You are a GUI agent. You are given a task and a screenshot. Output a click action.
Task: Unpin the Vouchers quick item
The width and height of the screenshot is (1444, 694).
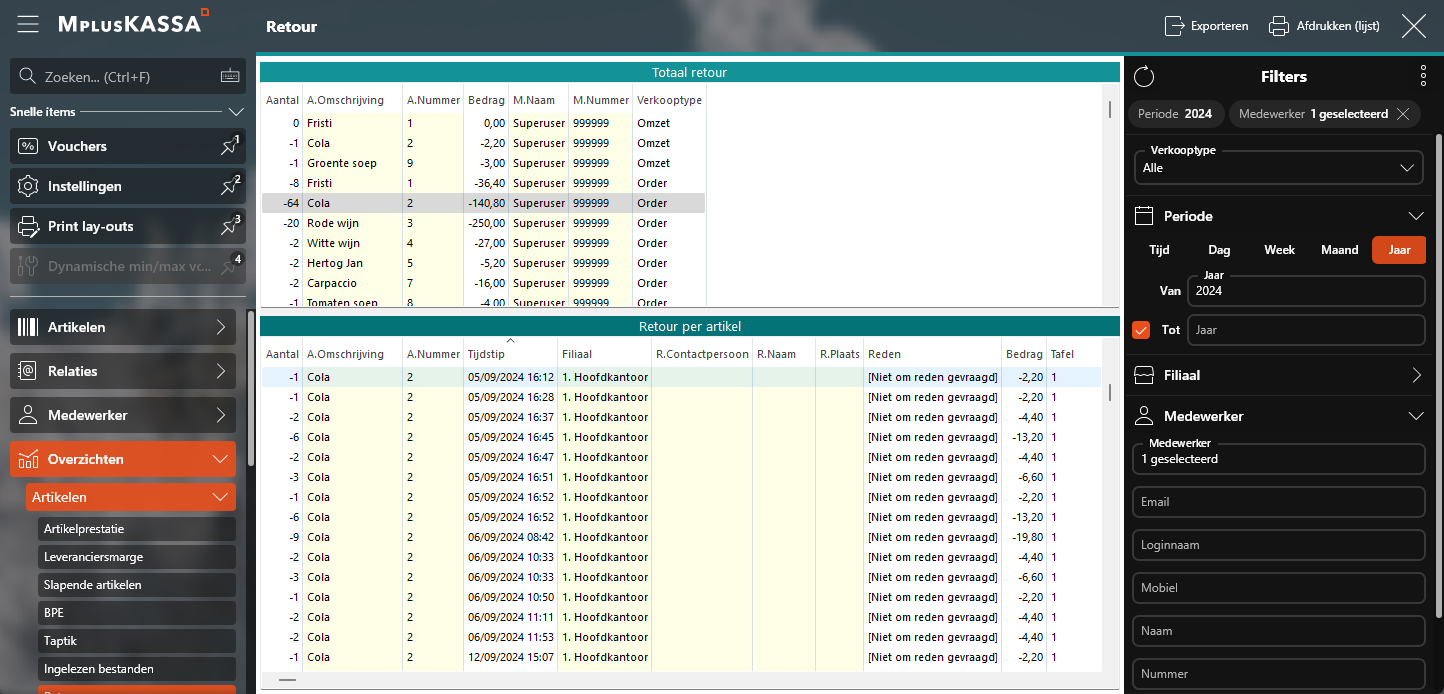230,146
